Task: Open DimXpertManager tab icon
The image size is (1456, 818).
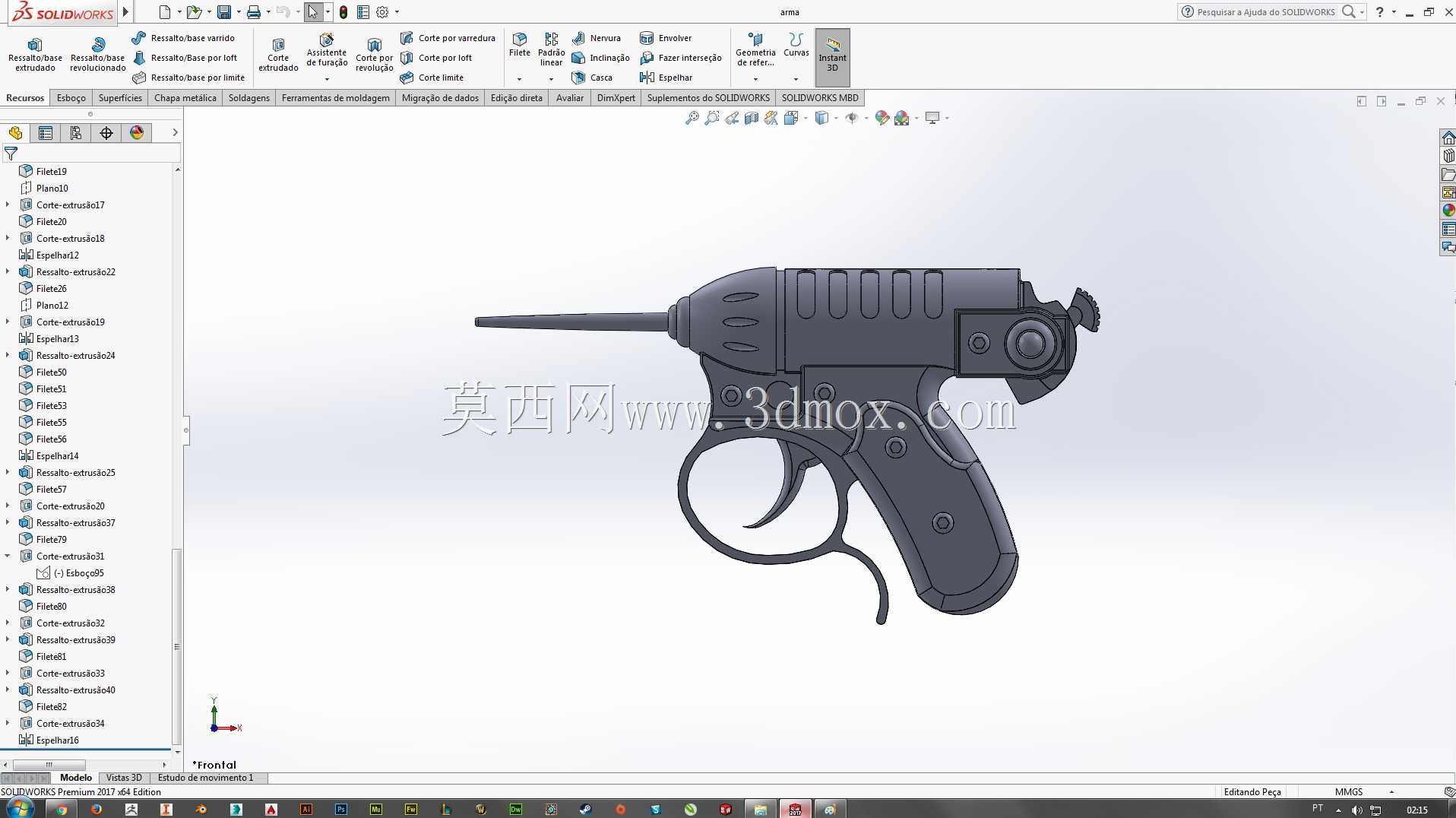Action: pyautogui.click(x=106, y=133)
